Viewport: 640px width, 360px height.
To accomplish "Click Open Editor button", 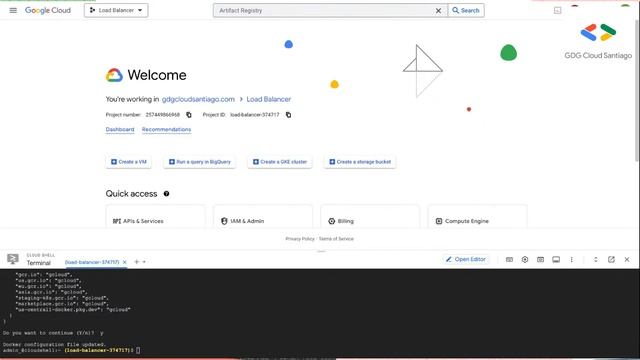I will (466, 259).
